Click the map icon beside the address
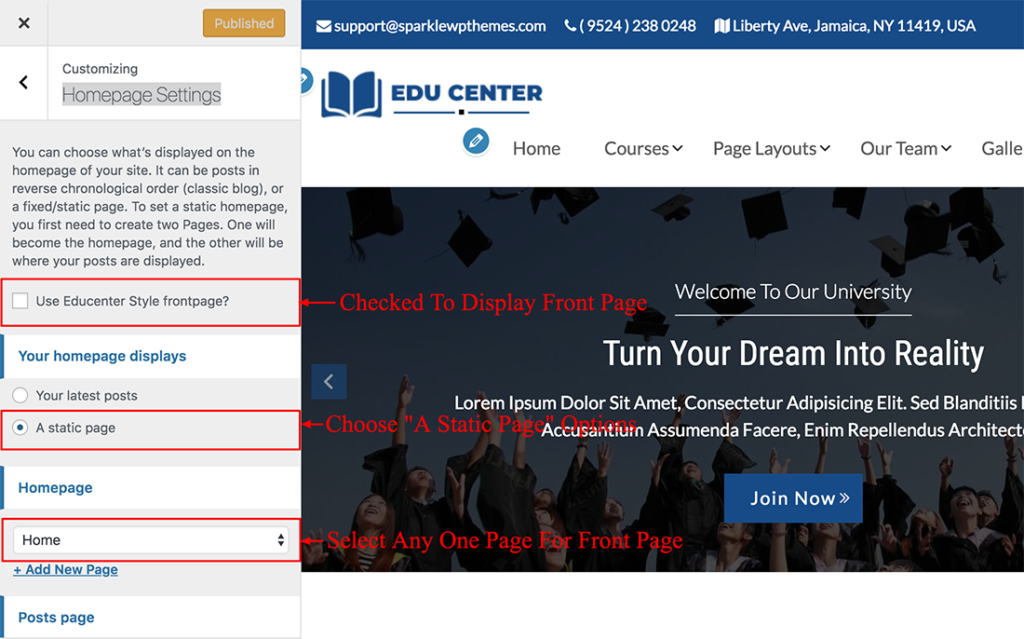Image resolution: width=1024 pixels, height=639 pixels. coord(721,26)
